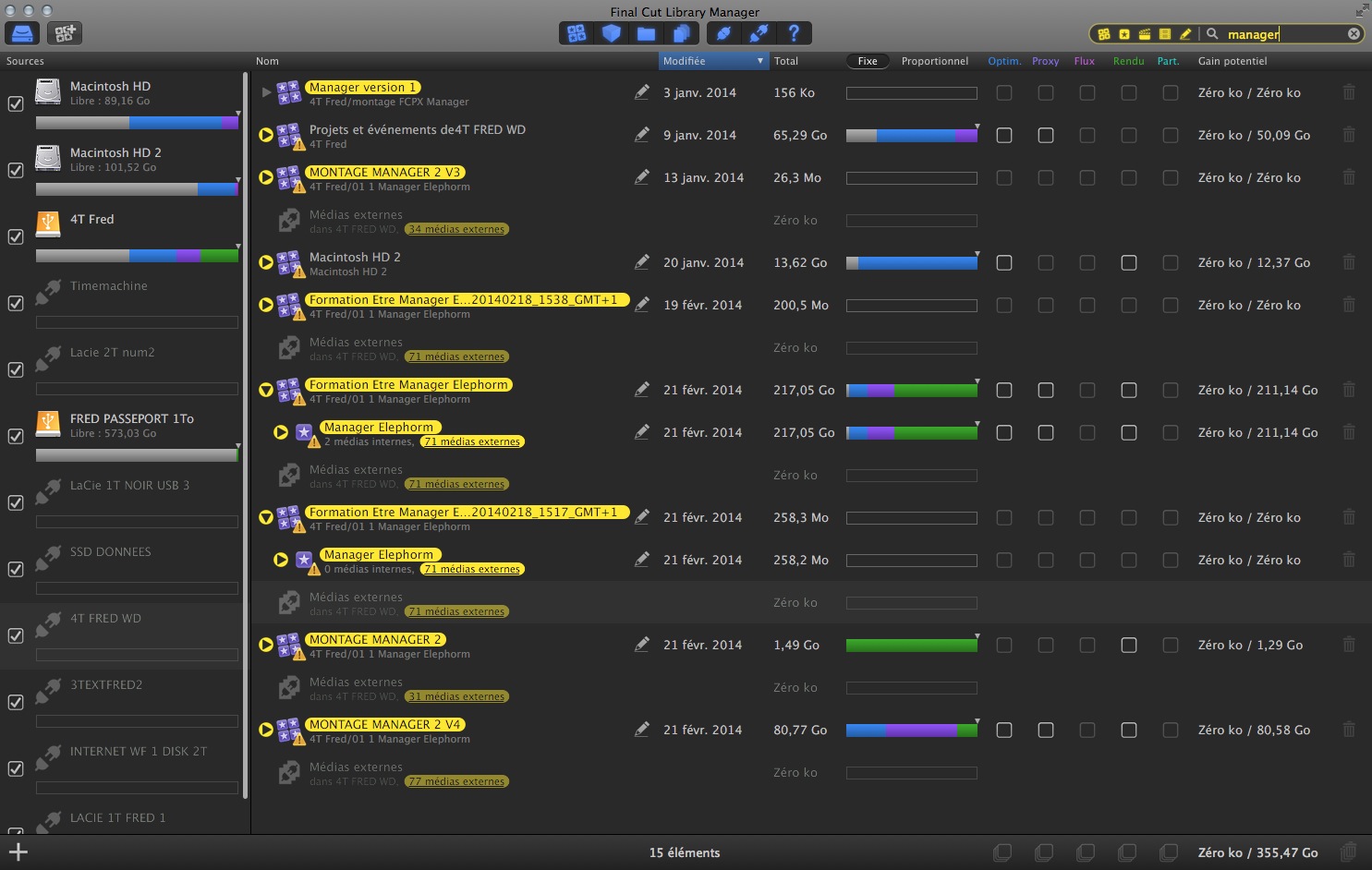
Task: Click the add library icon with plus
Action: pyautogui.click(x=65, y=33)
